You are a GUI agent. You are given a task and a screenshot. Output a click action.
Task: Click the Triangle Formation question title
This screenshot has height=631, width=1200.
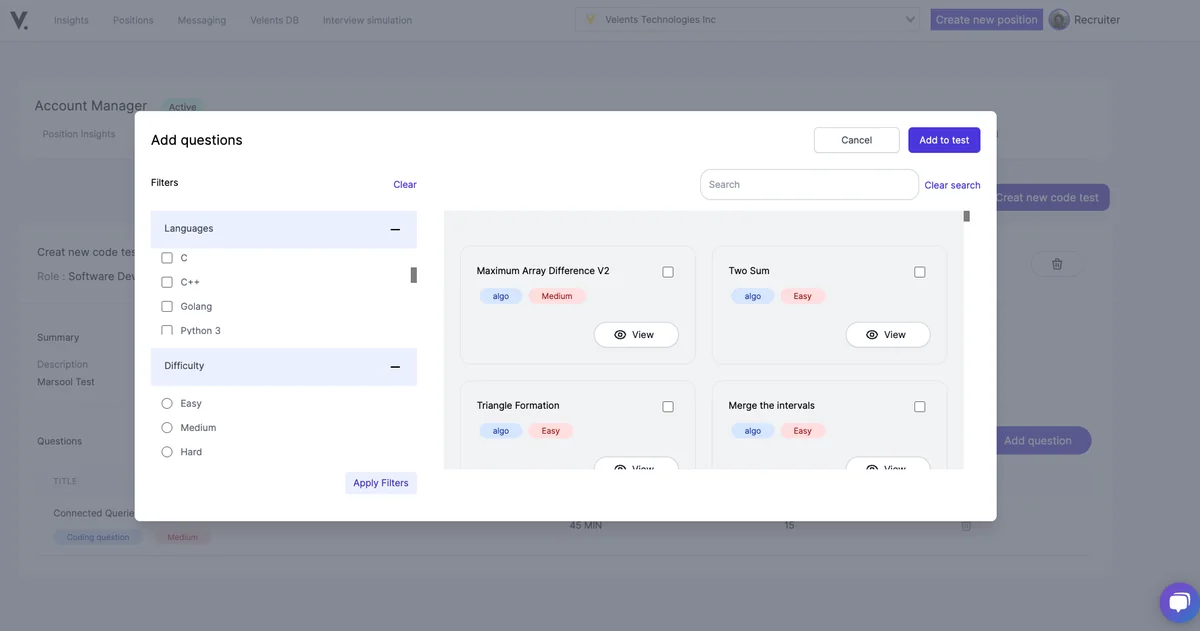(518, 406)
